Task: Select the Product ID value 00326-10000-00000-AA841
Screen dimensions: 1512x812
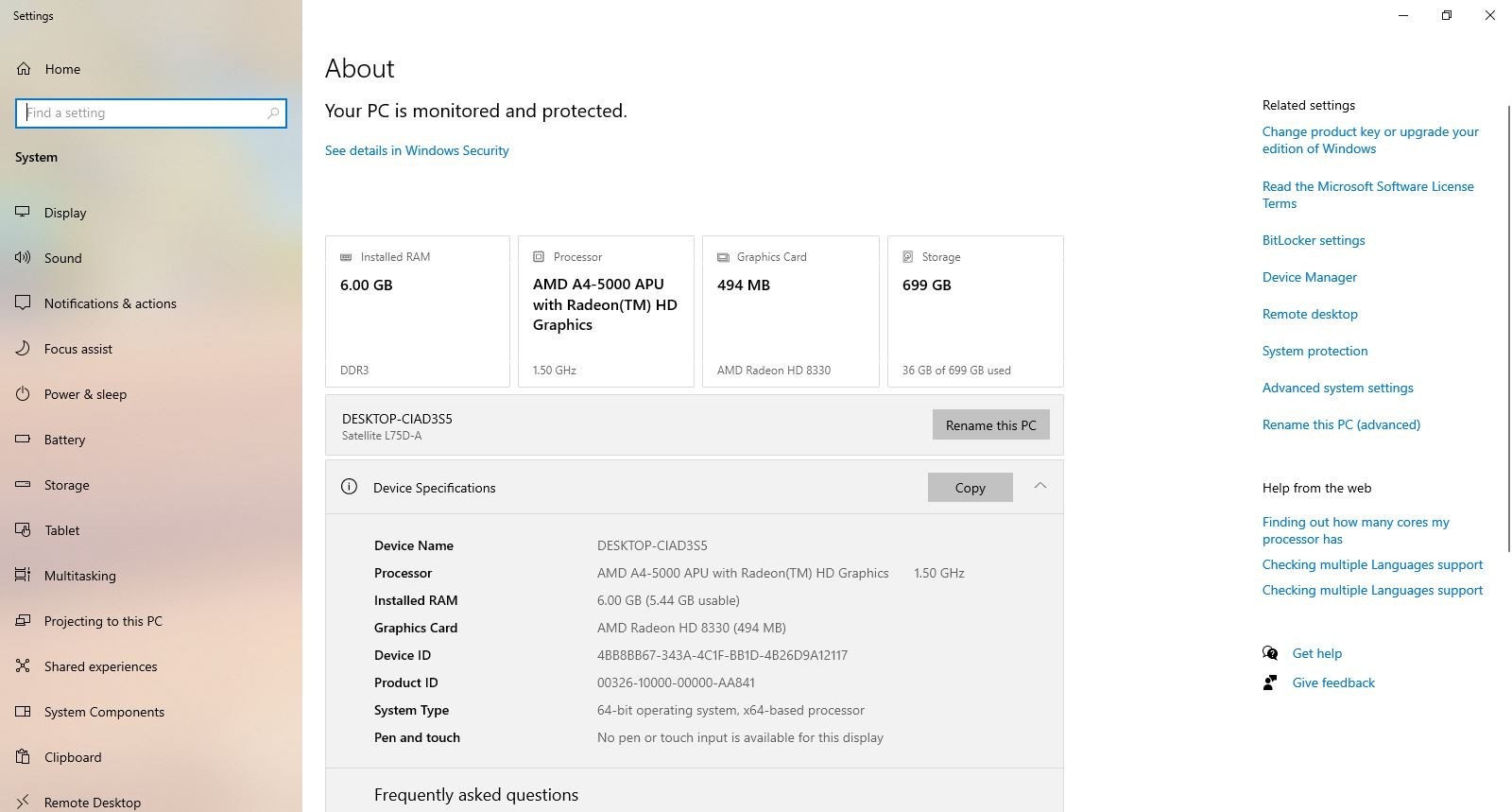Action: (x=676, y=682)
